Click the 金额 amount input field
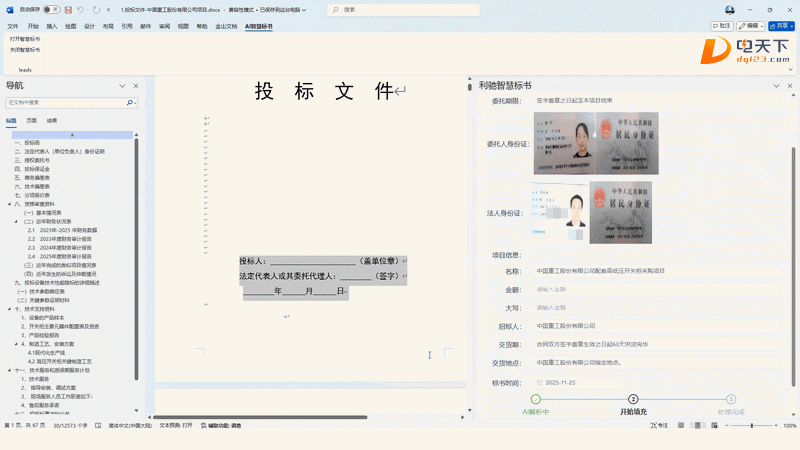Image resolution: width=800 pixels, height=450 pixels. (x=657, y=289)
